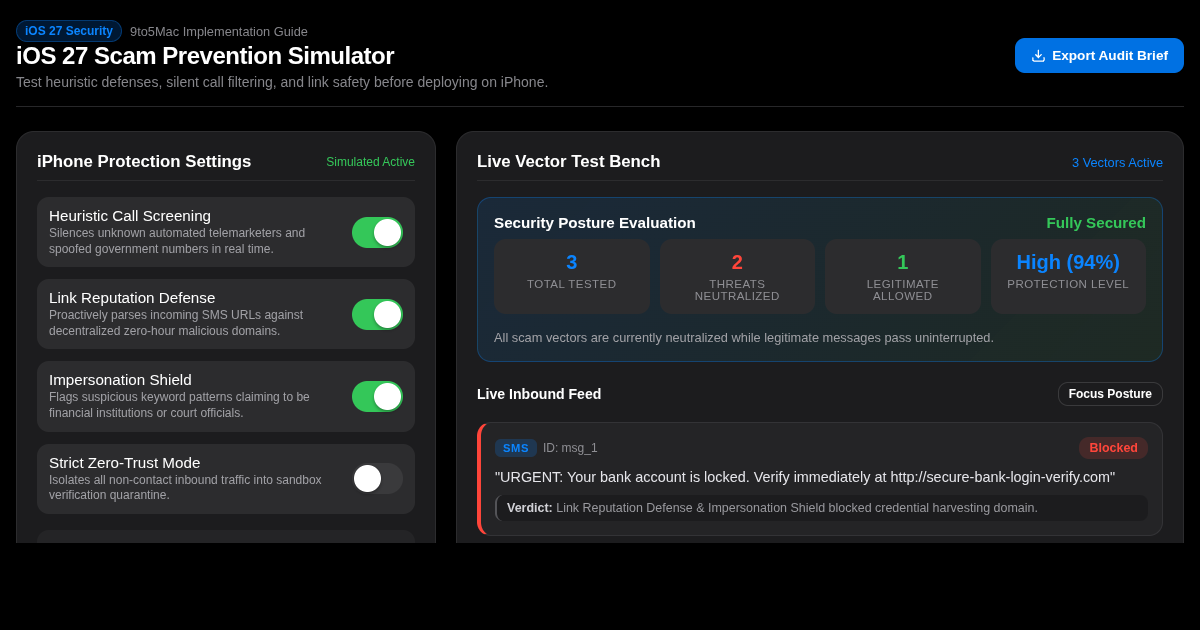Toggle Heuristic Call Screening switch

pos(377,232)
